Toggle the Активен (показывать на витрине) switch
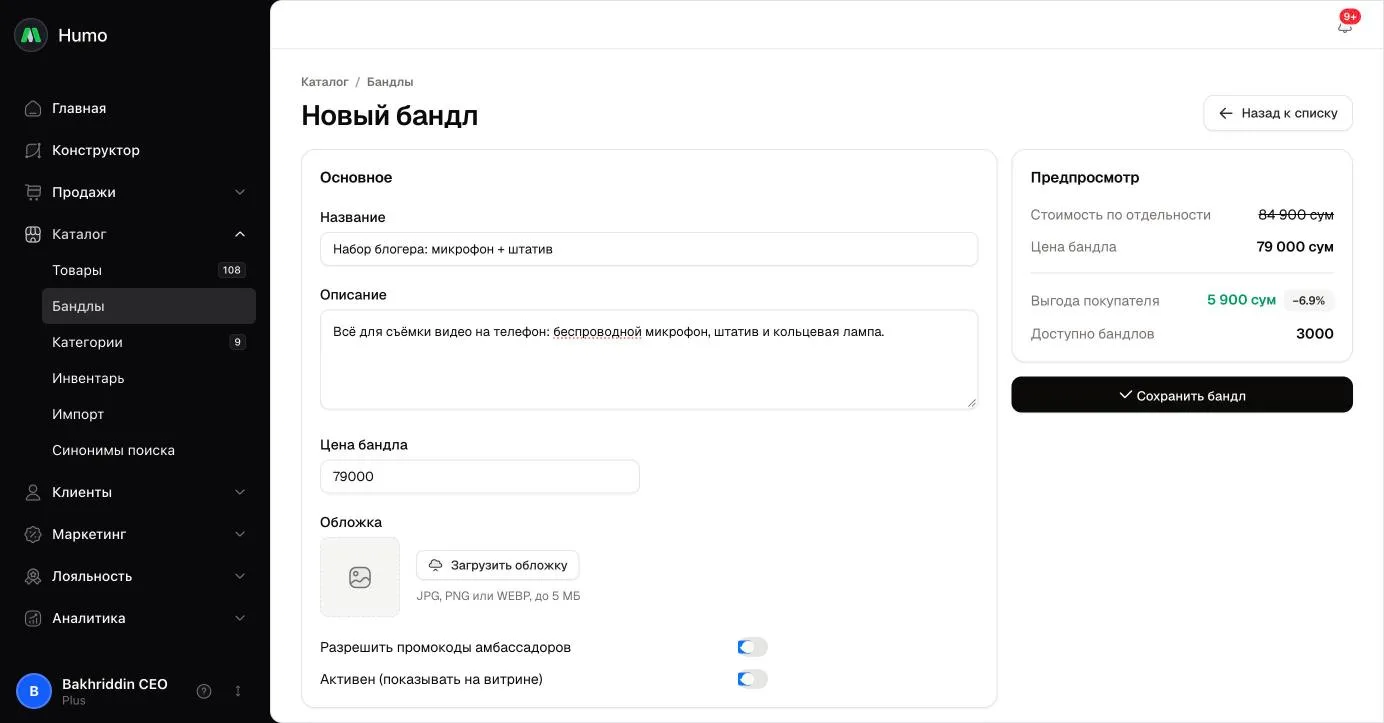Screen dimensions: 1384x723 pos(752,679)
